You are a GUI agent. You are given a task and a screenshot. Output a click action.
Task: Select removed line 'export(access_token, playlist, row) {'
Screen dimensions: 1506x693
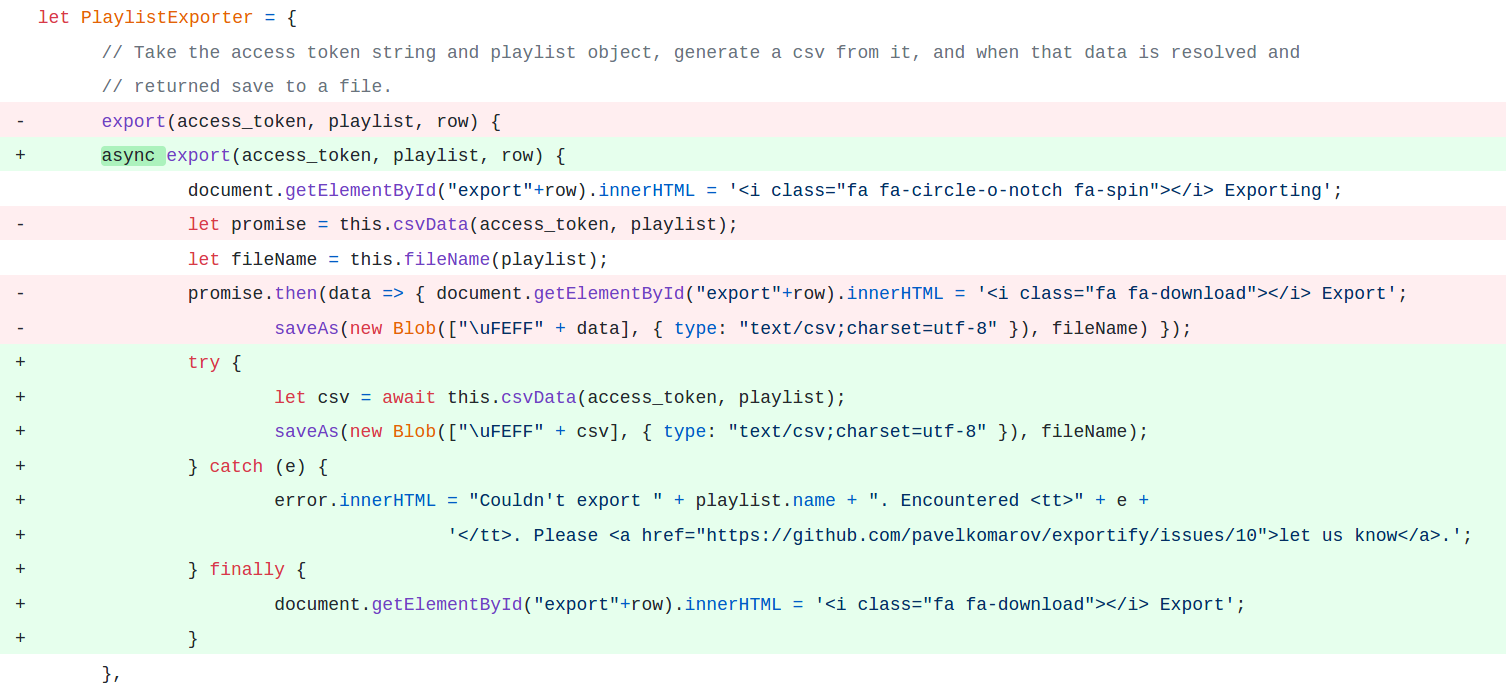pyautogui.click(x=753, y=121)
